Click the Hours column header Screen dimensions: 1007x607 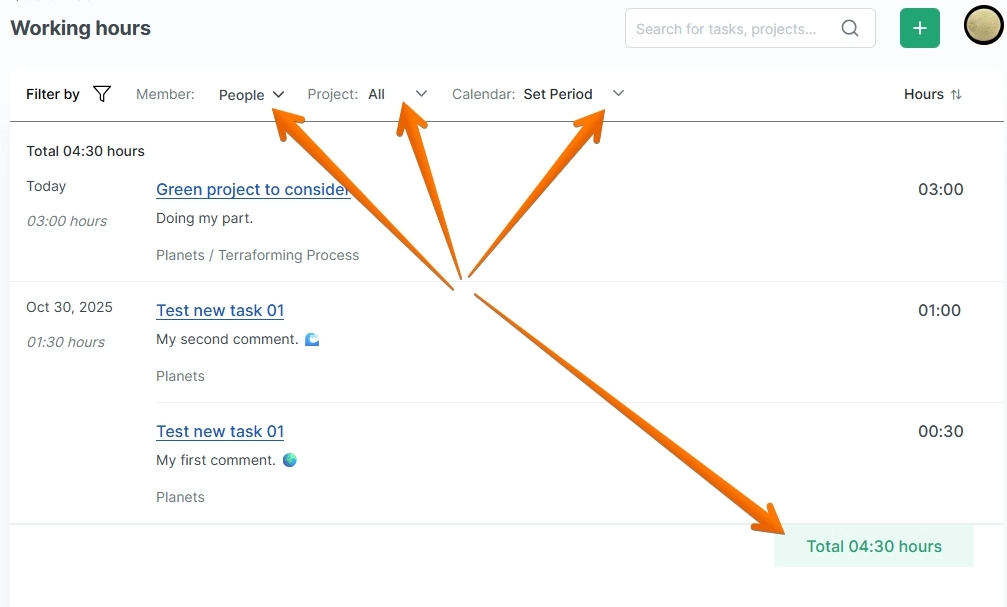pos(923,94)
